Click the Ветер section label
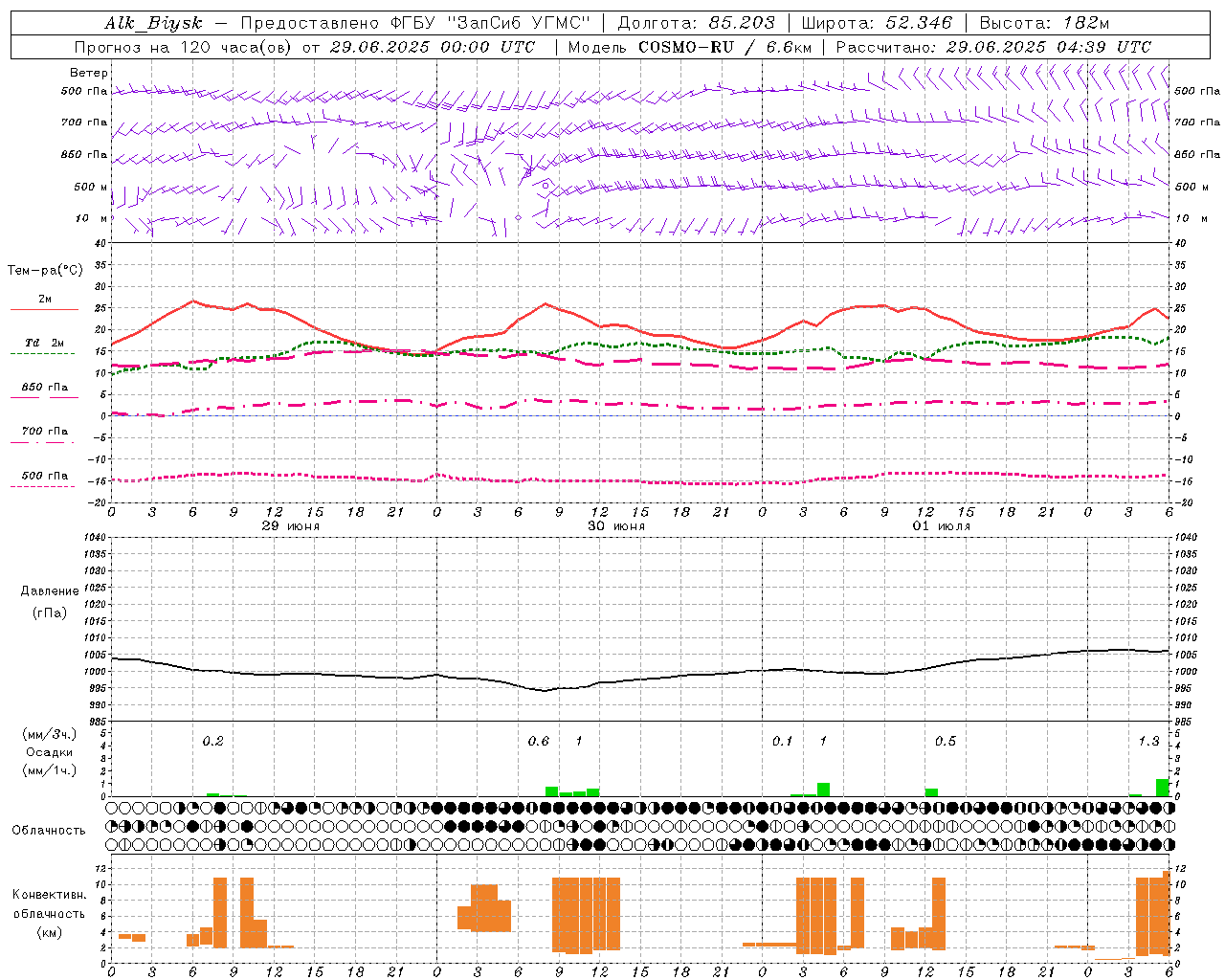Screen dimensions: 1225x980 coord(89,73)
